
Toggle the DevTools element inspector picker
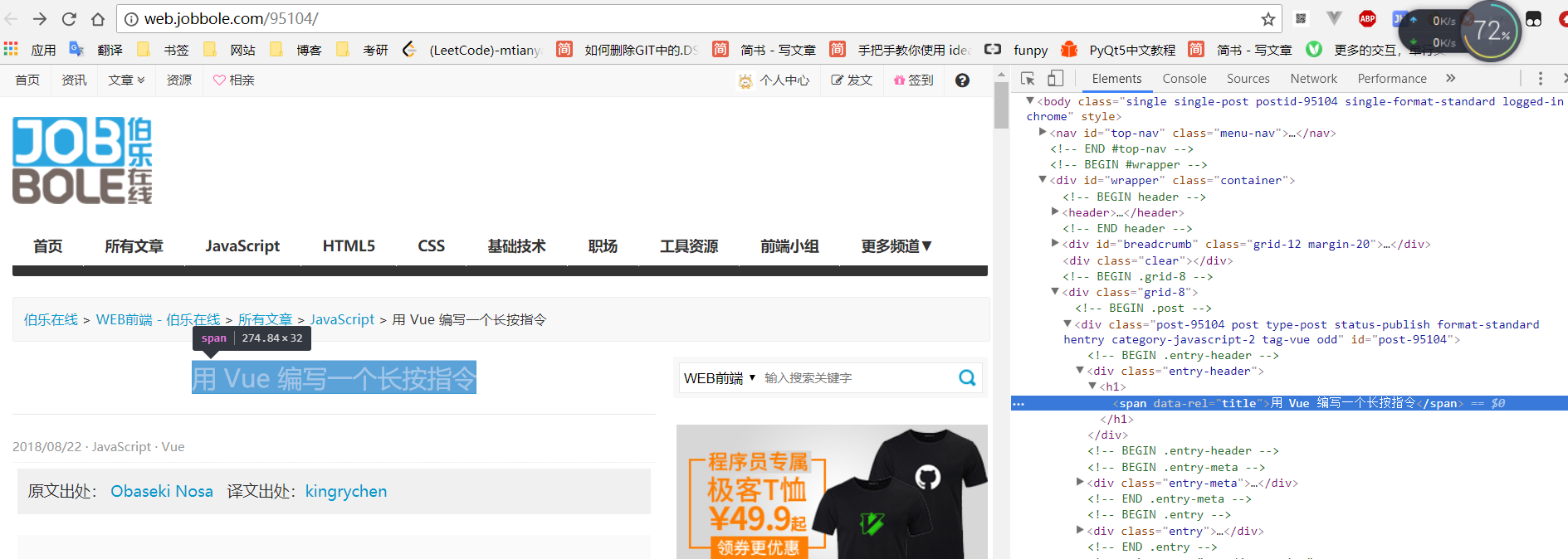point(1028,79)
